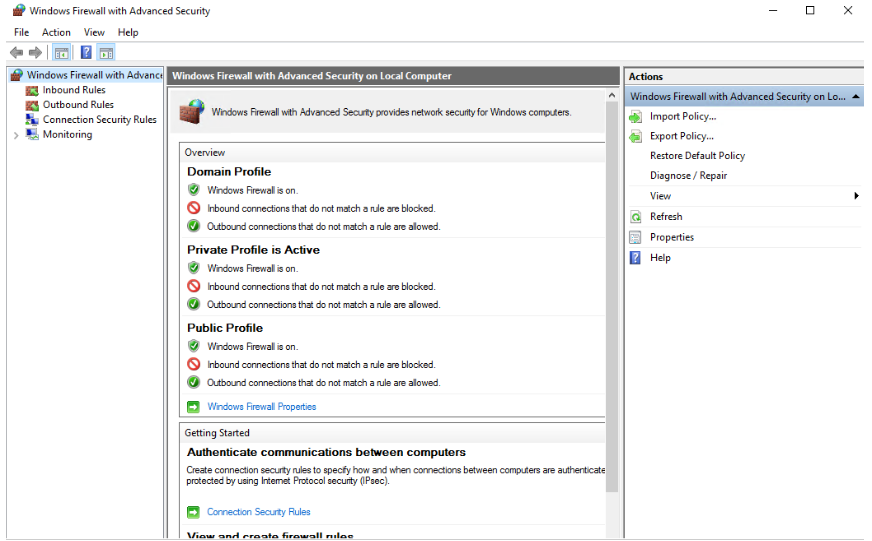Click the Connection Security Rules link in Getting Started
Image resolution: width=872 pixels, height=541 pixels.
[258, 512]
